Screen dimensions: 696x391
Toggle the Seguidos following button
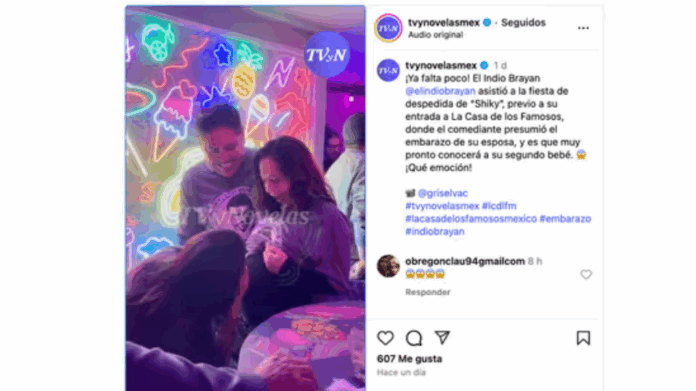(x=523, y=23)
